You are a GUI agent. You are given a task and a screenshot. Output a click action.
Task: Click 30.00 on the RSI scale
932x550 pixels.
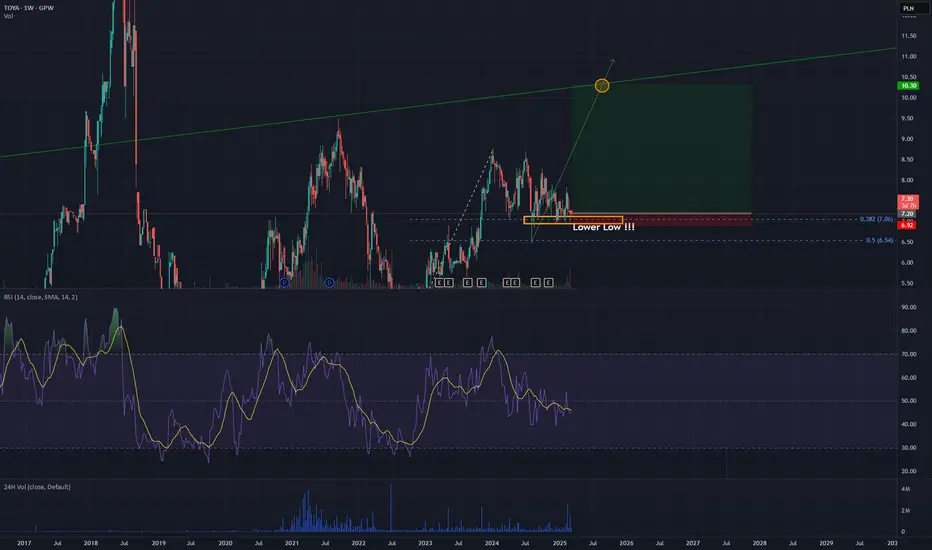click(909, 448)
